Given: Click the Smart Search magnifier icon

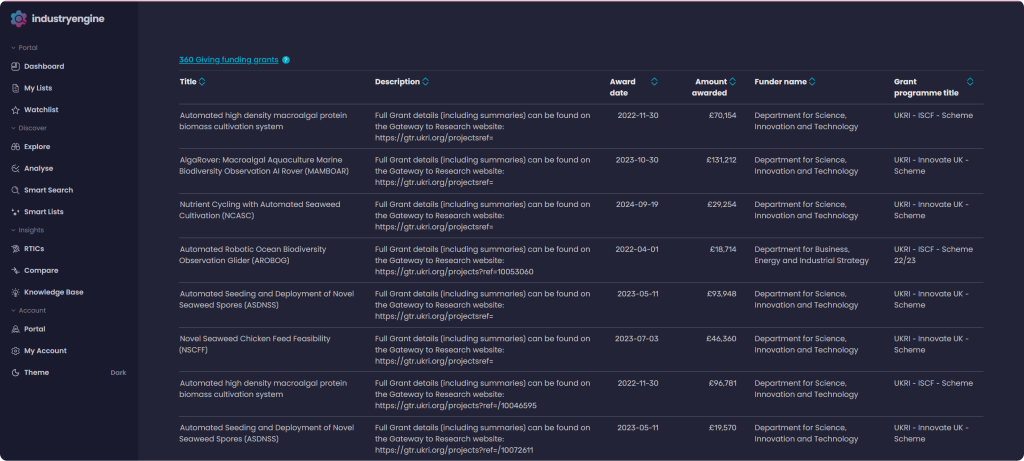Looking at the screenshot, I should 16,190.
